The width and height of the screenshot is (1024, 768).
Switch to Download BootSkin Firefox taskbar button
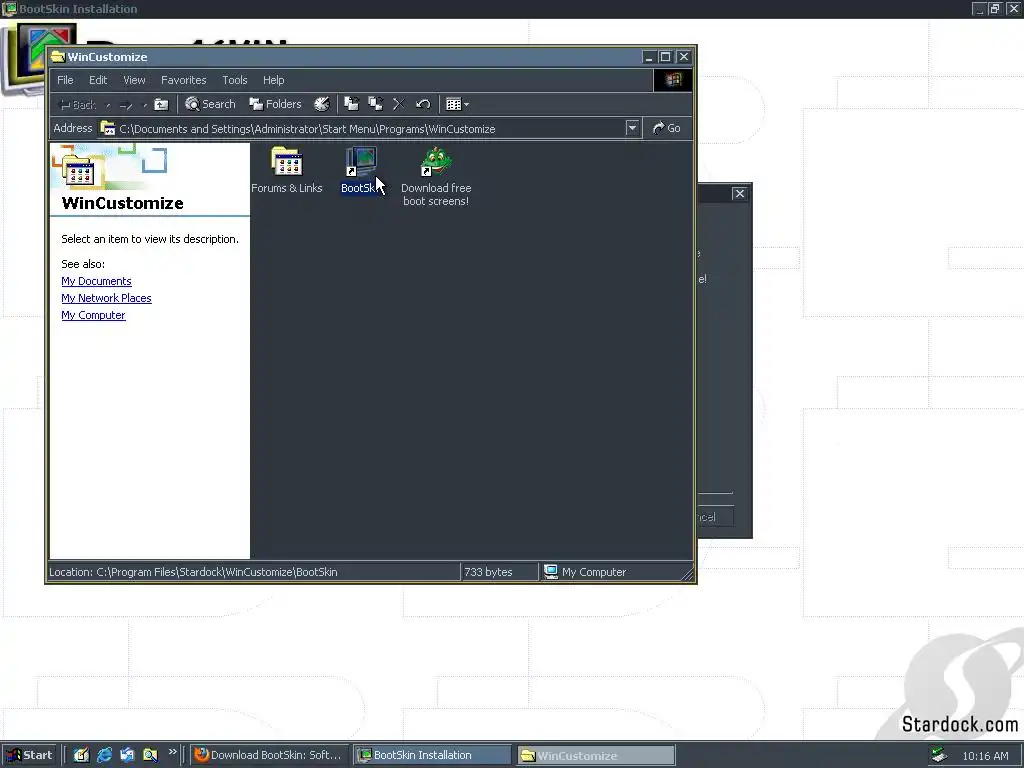[x=268, y=755]
